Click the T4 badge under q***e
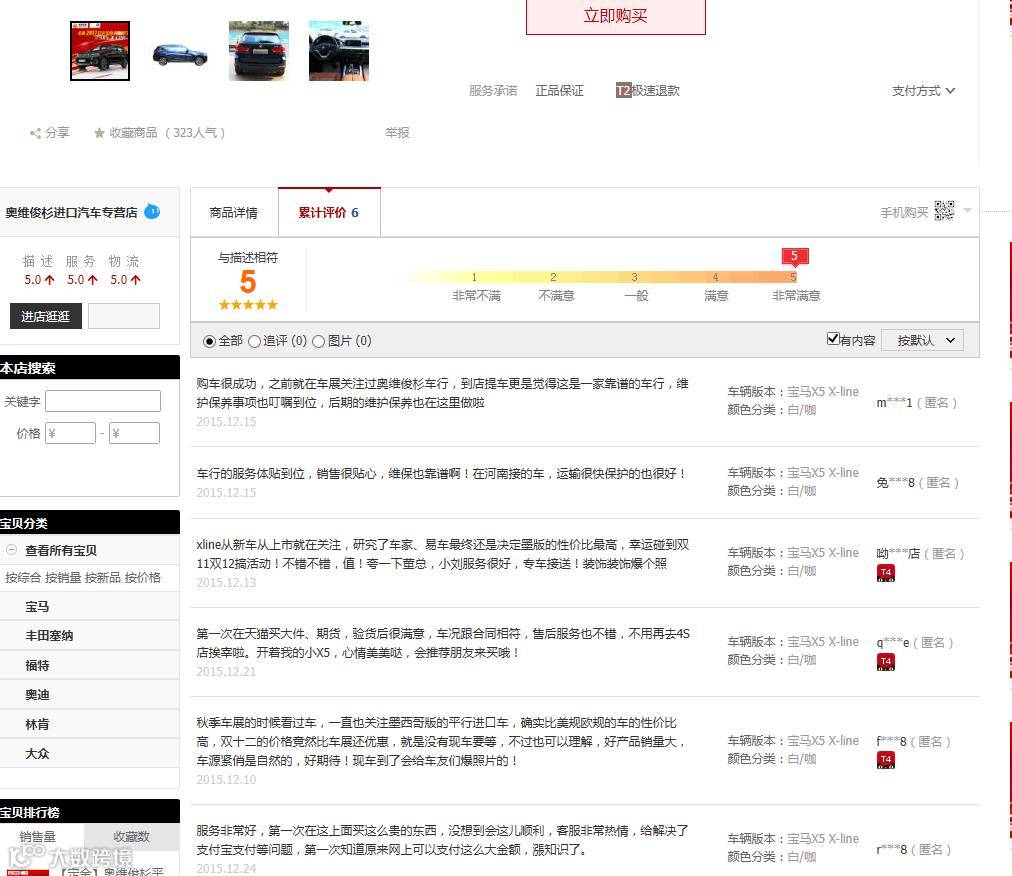 pos(886,662)
